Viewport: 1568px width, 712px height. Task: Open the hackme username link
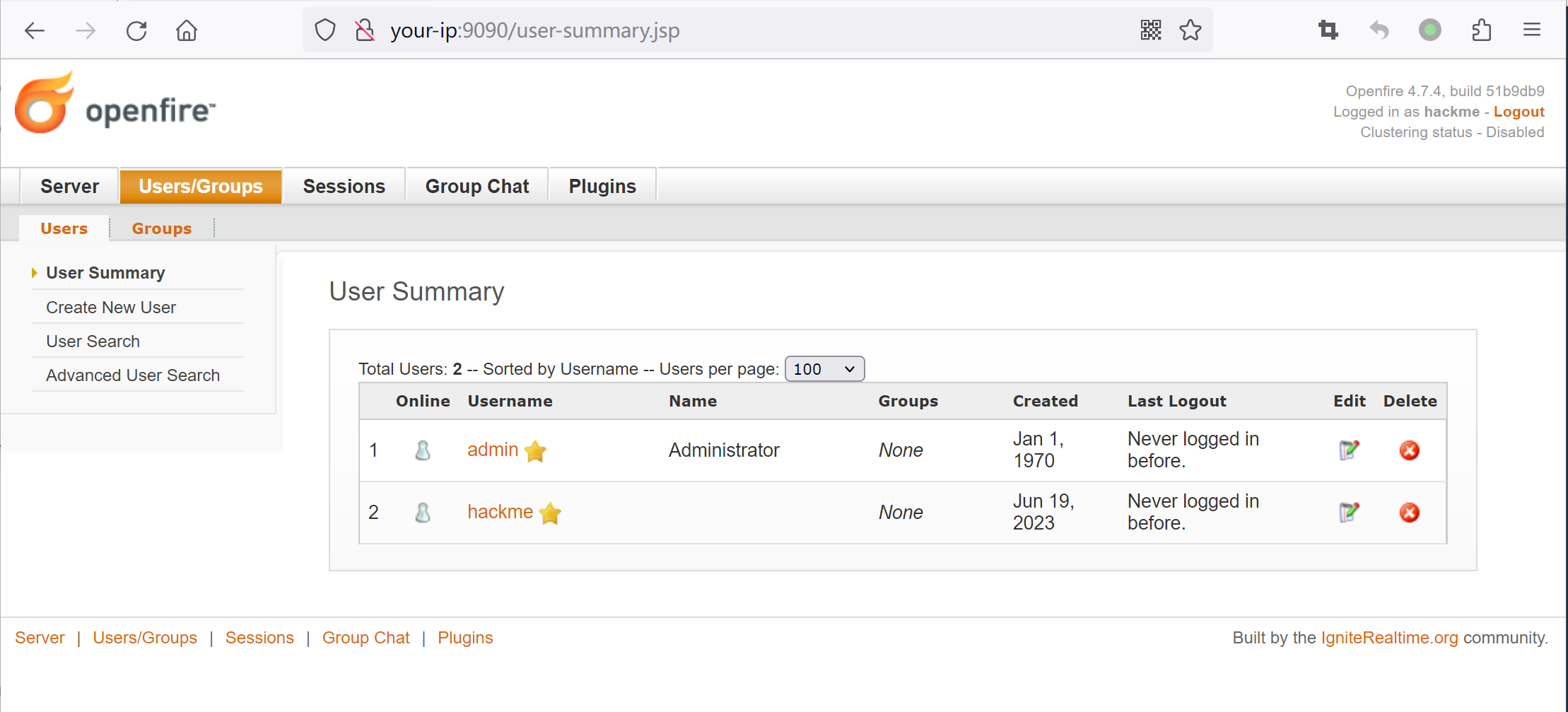[x=500, y=512]
